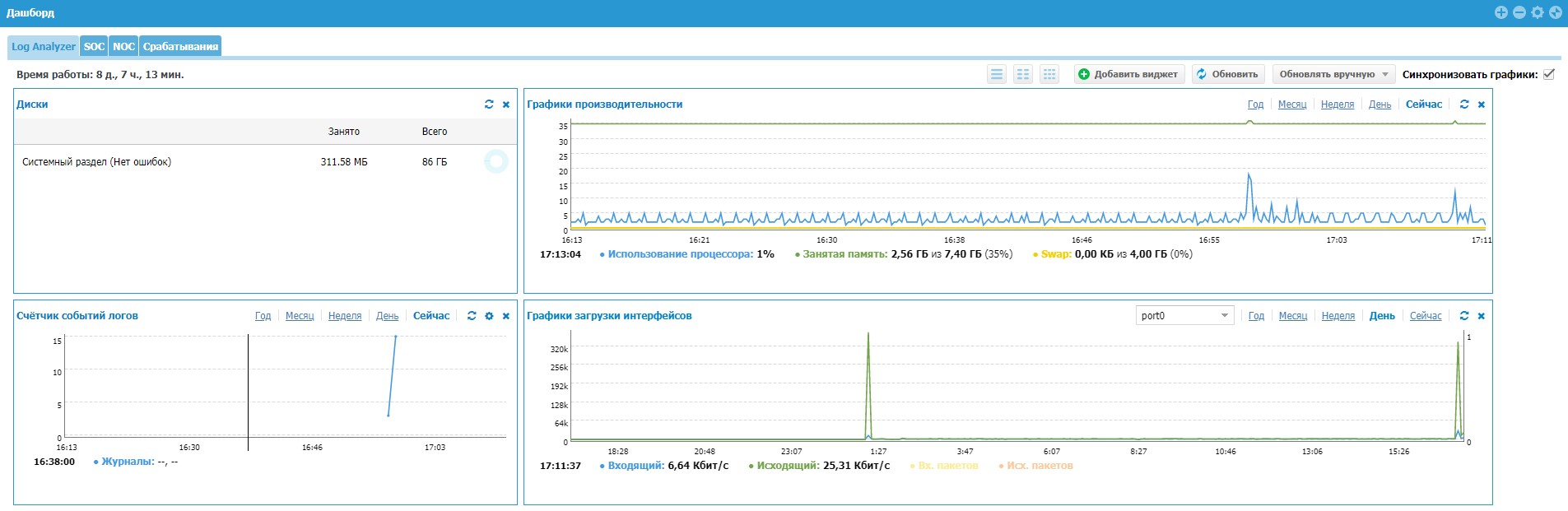Switch to single-column widget layout

click(997, 74)
